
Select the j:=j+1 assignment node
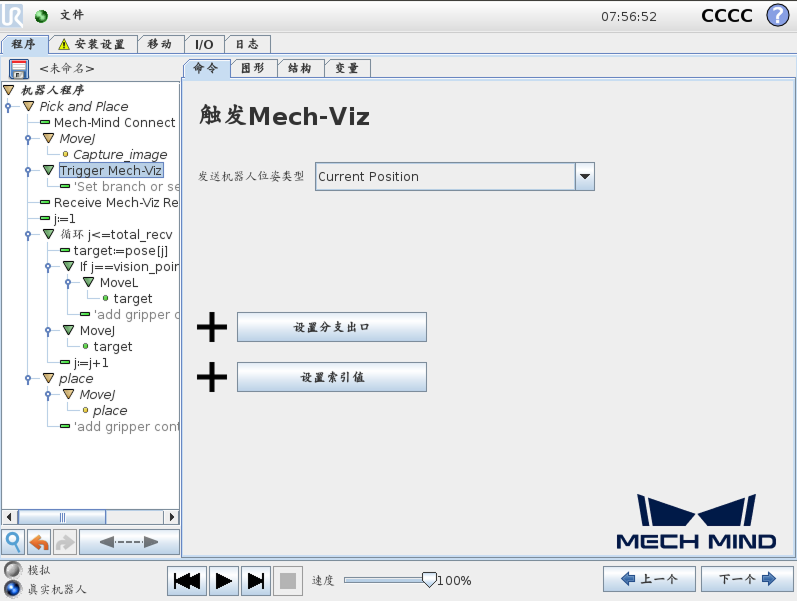coord(91,363)
